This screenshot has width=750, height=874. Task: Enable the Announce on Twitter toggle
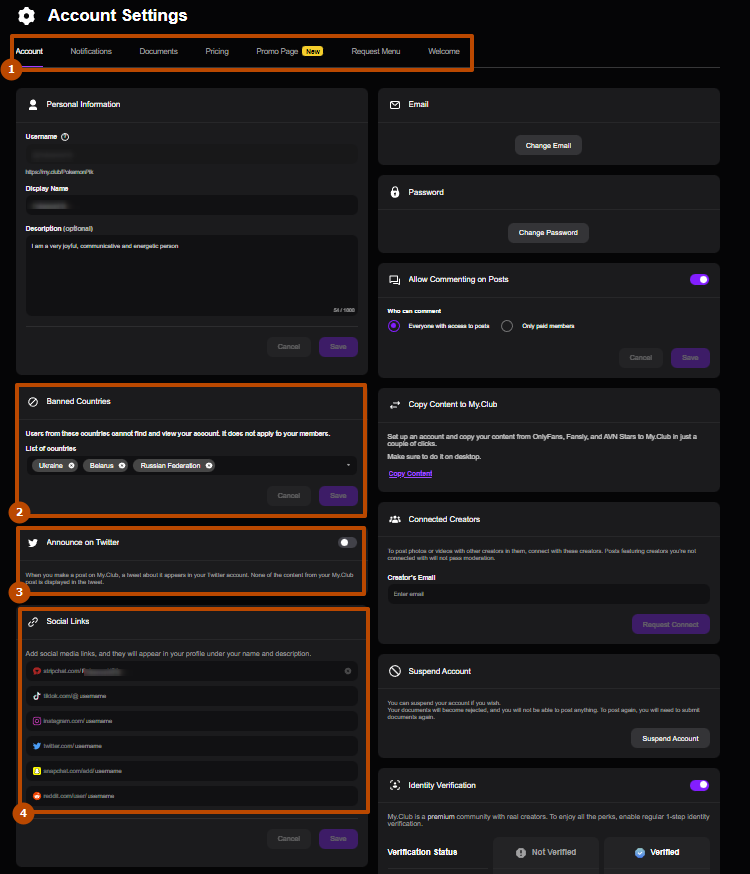coord(347,542)
